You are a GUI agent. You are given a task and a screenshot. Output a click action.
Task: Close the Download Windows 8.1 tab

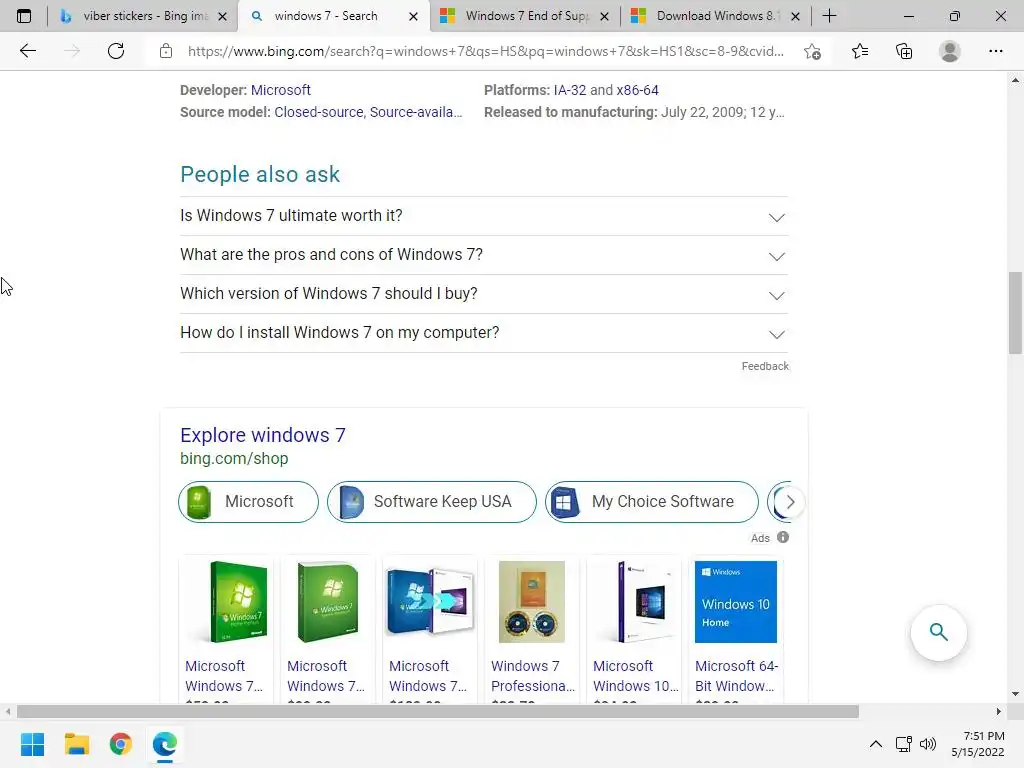[795, 16]
